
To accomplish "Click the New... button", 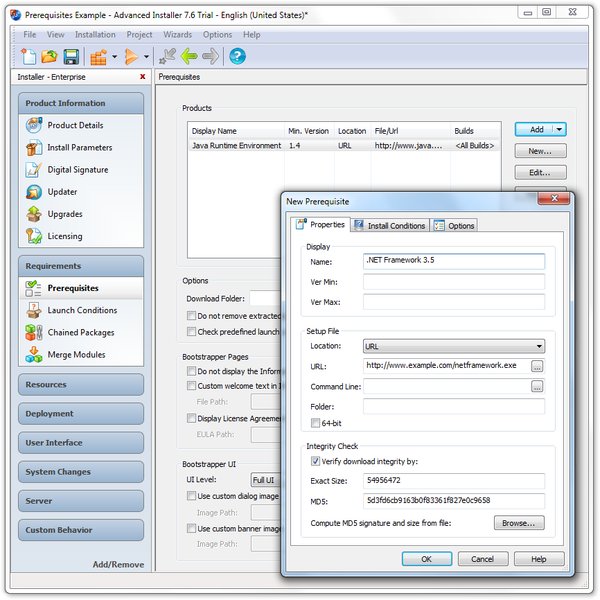I will [x=540, y=151].
